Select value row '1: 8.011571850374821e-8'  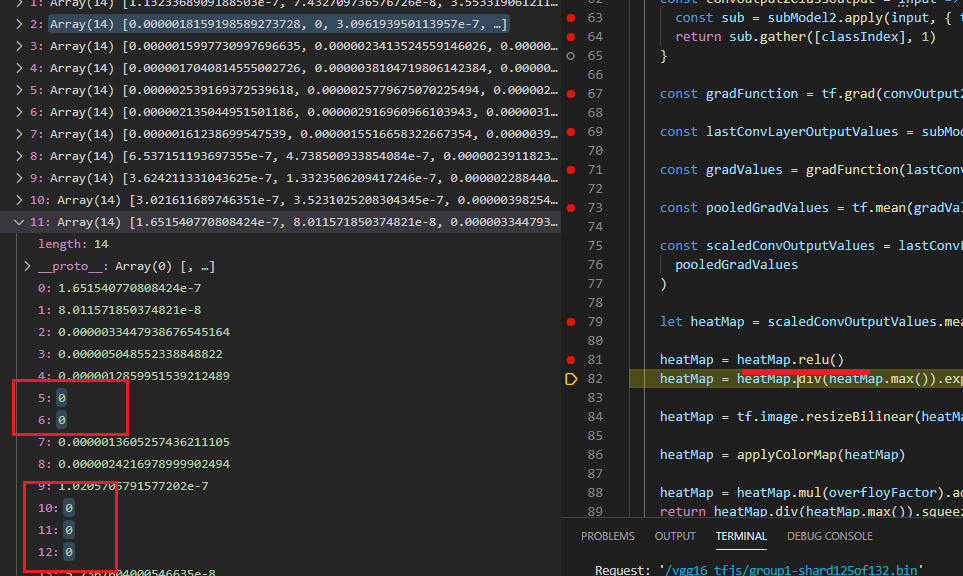(119, 310)
